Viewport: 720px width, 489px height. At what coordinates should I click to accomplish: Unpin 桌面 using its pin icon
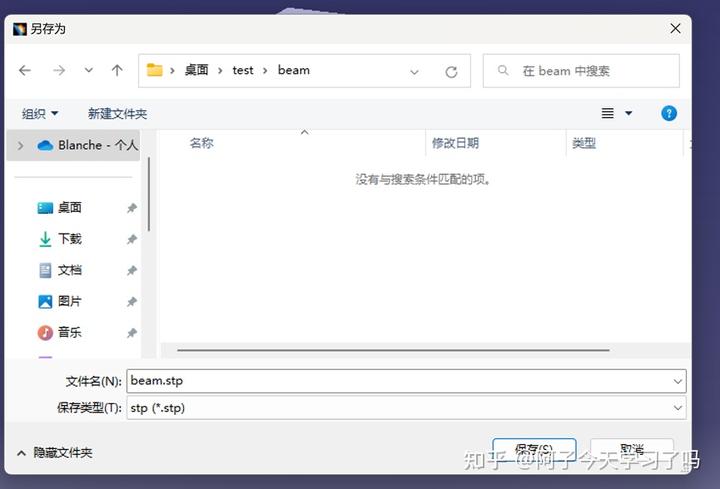point(132,208)
